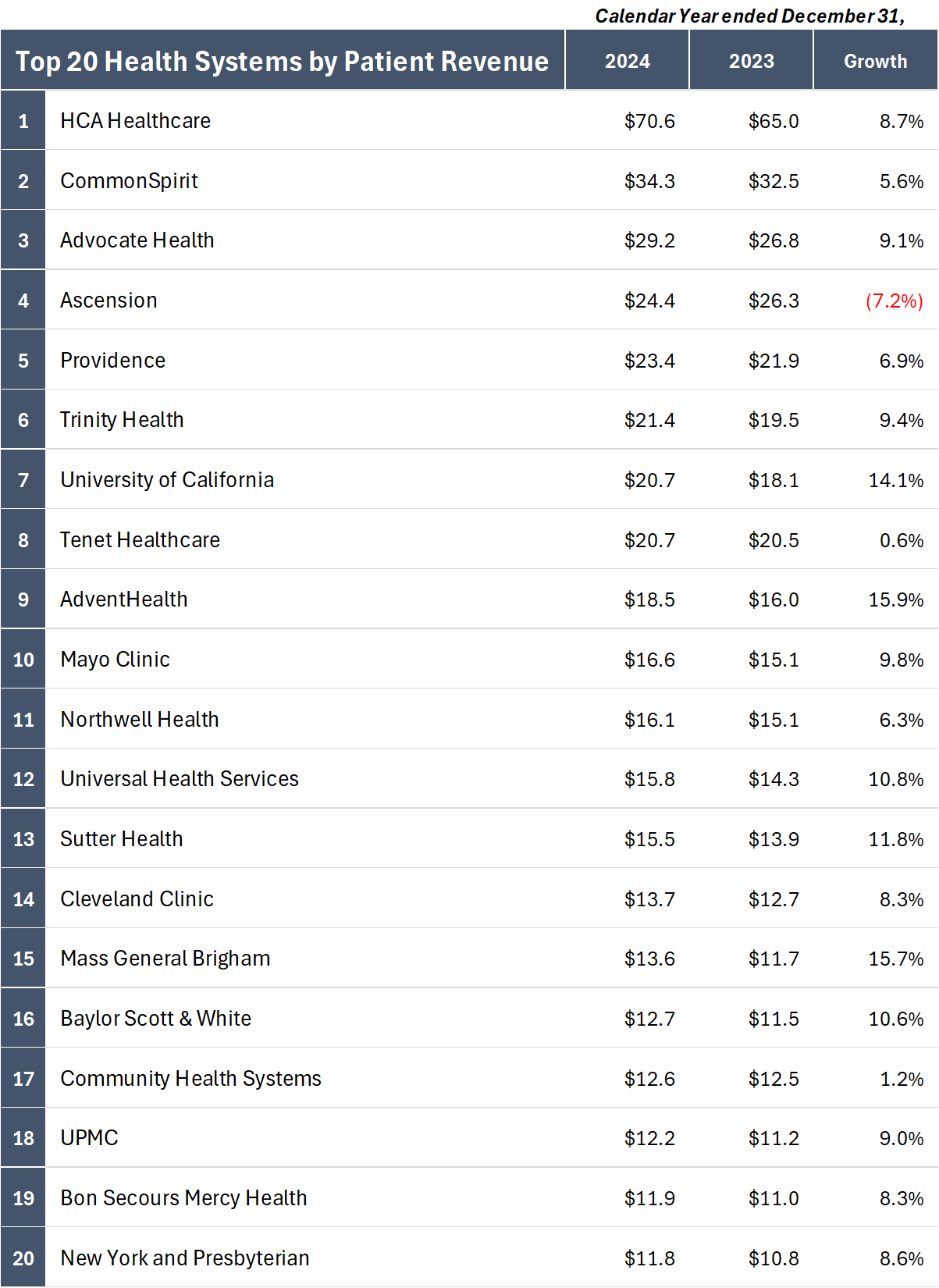Select Mass General Brigham's $13.6 value
The image size is (939, 1288).
click(649, 959)
